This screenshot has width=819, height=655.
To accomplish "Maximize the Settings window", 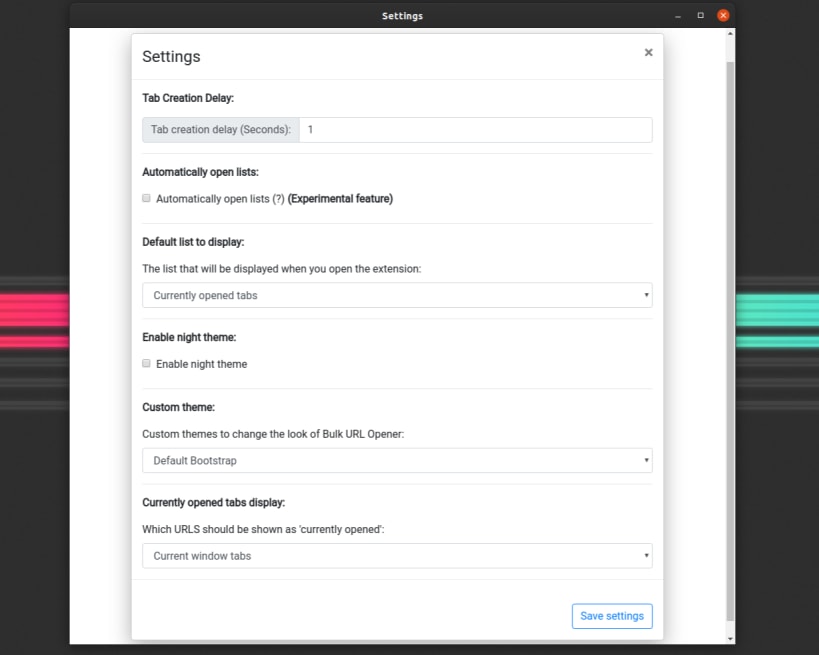I will (700, 16).
